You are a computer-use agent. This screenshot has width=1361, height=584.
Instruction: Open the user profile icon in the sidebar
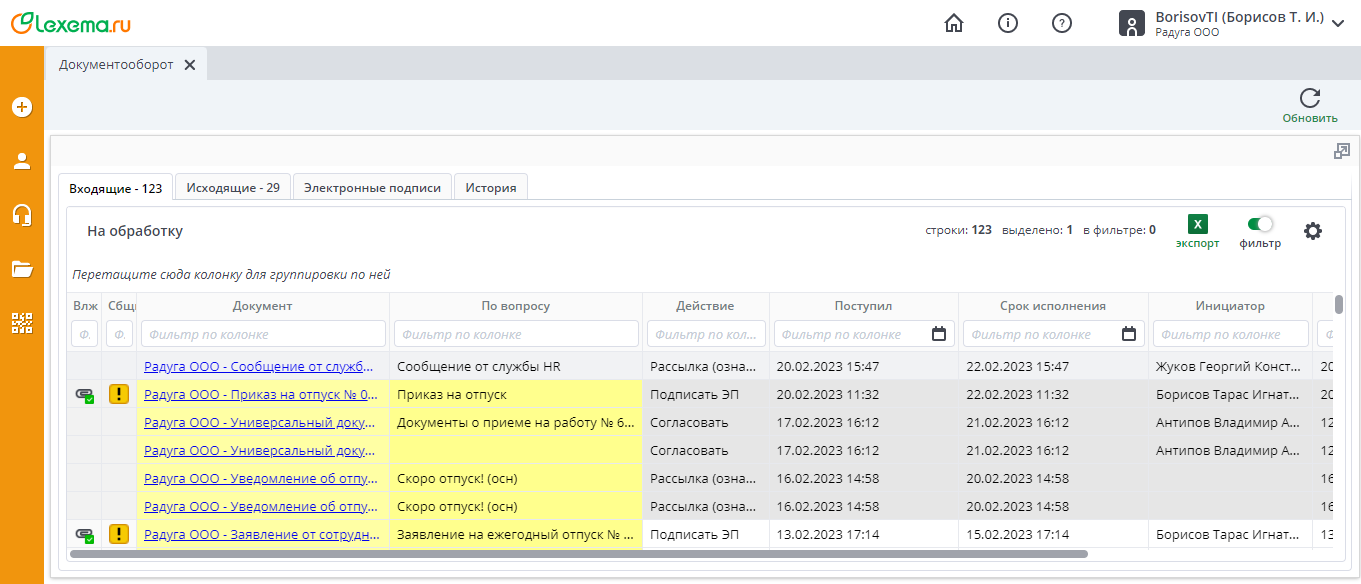(22, 161)
